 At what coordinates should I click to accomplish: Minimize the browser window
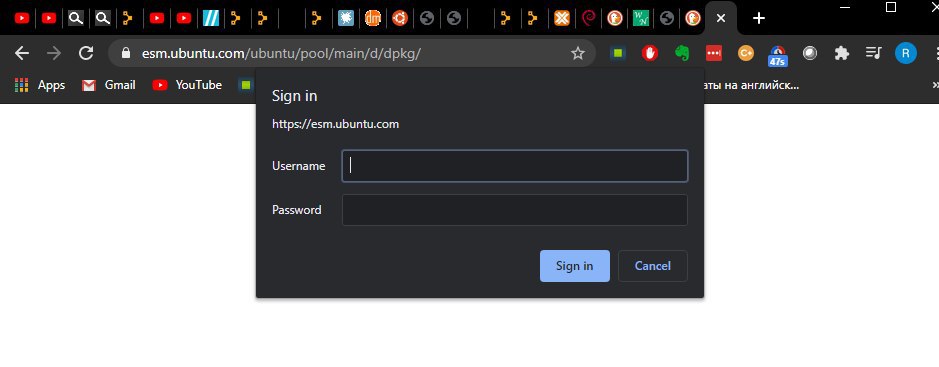tap(846, 7)
